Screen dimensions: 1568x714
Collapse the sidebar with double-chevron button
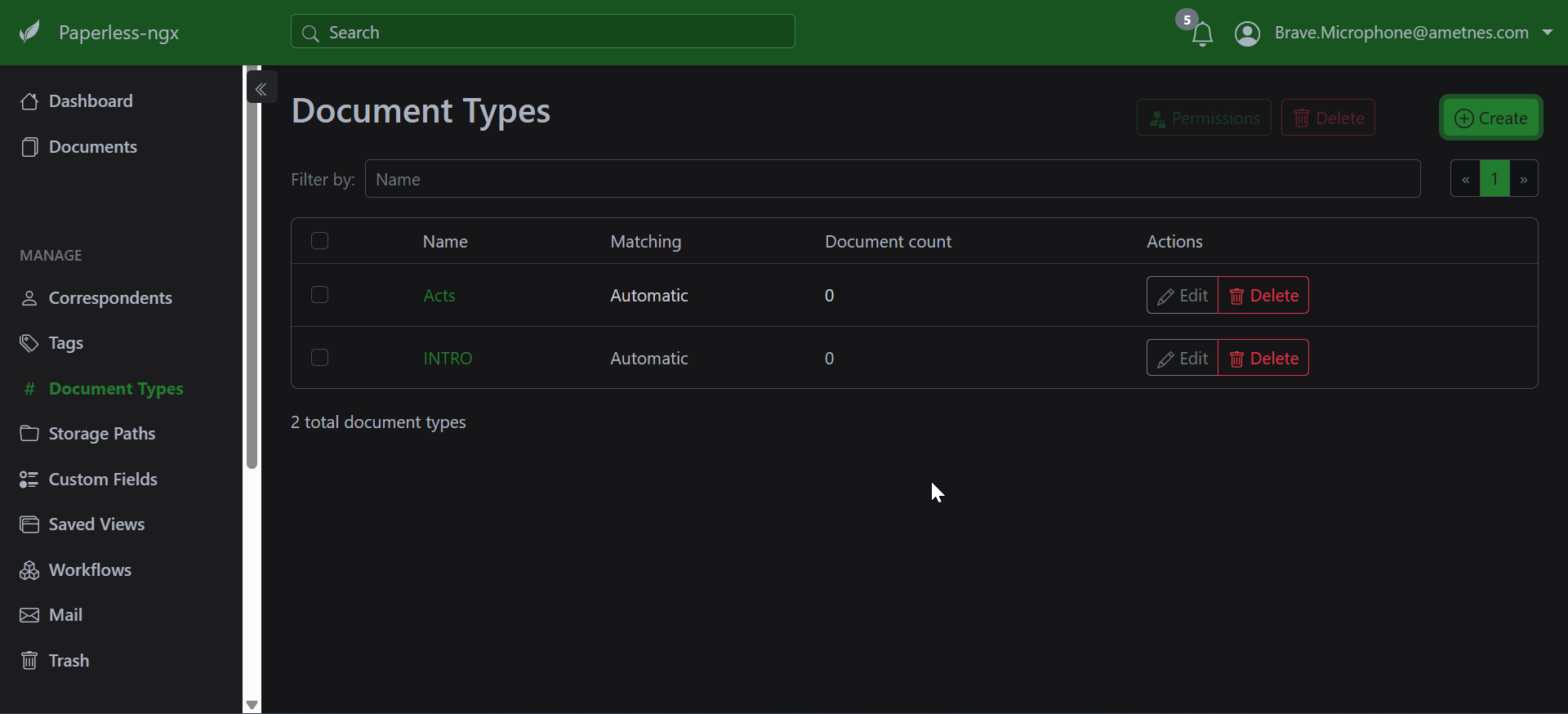coord(261,89)
